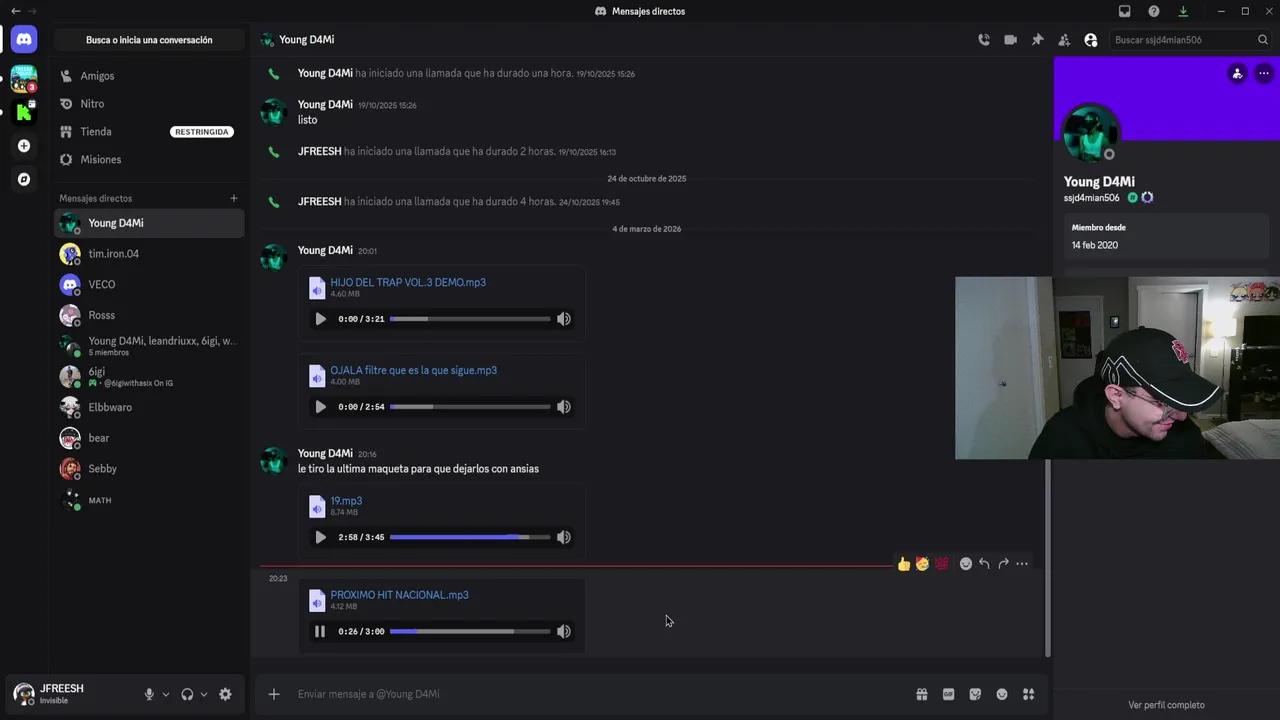This screenshot has height=720, width=1280.
Task: Open Discover servers compass icon
Action: tap(24, 180)
